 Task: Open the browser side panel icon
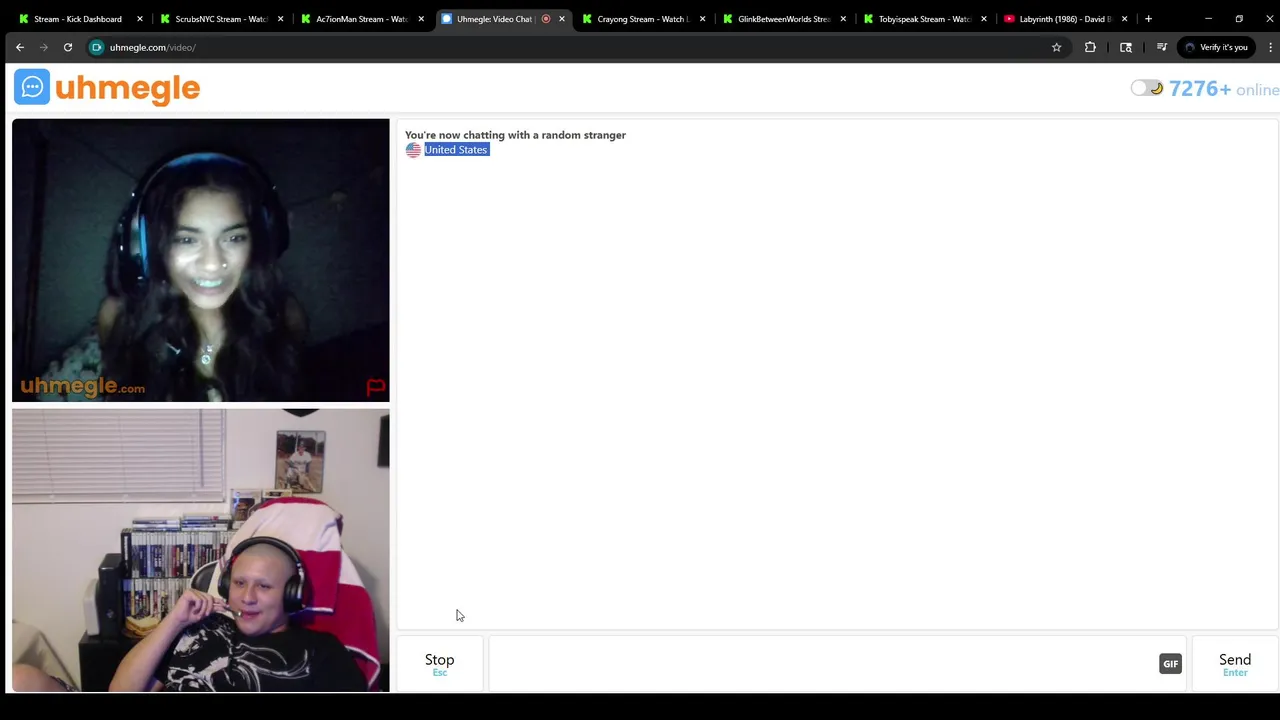[1126, 47]
